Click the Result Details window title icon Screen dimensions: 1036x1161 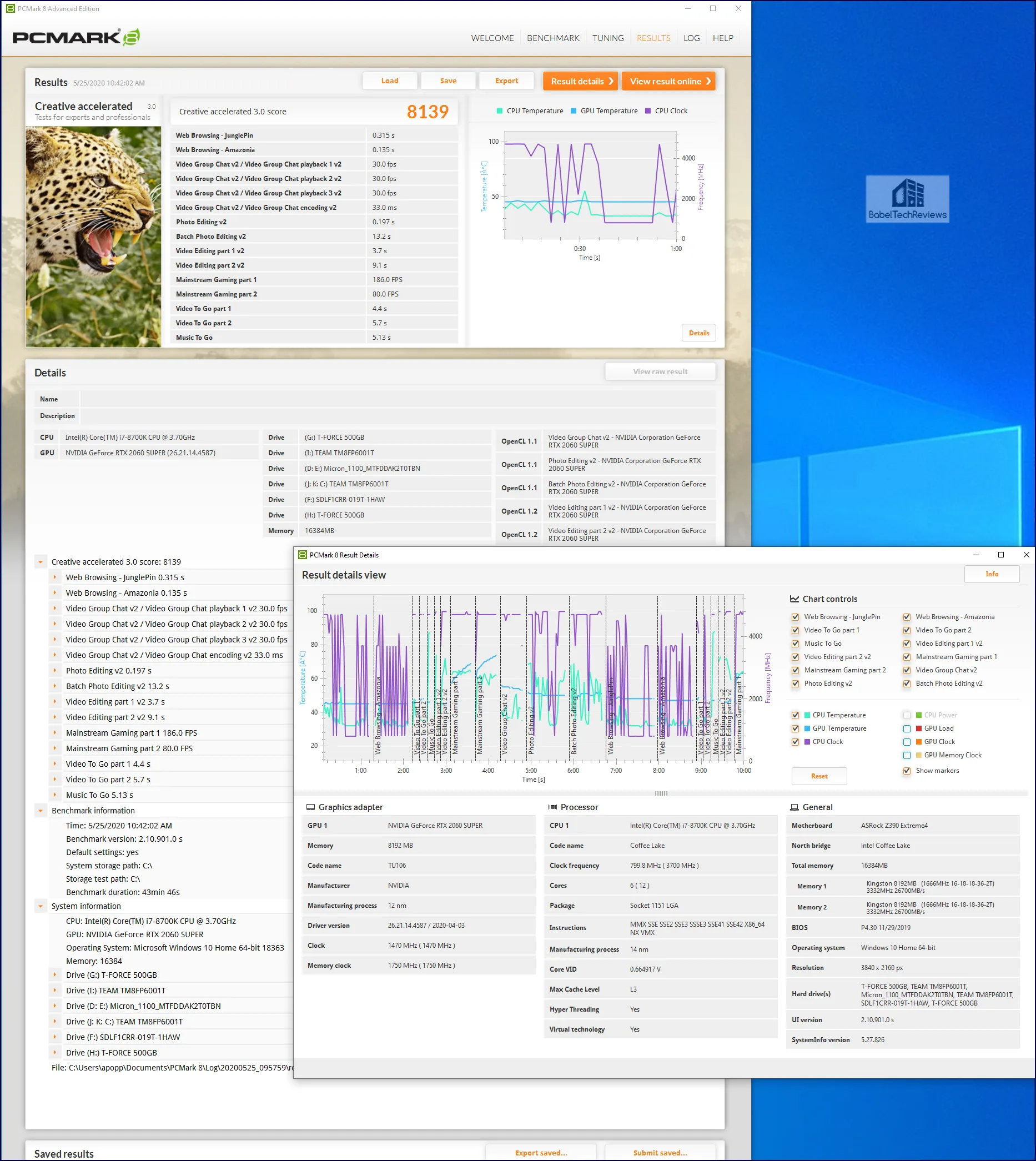[303, 555]
